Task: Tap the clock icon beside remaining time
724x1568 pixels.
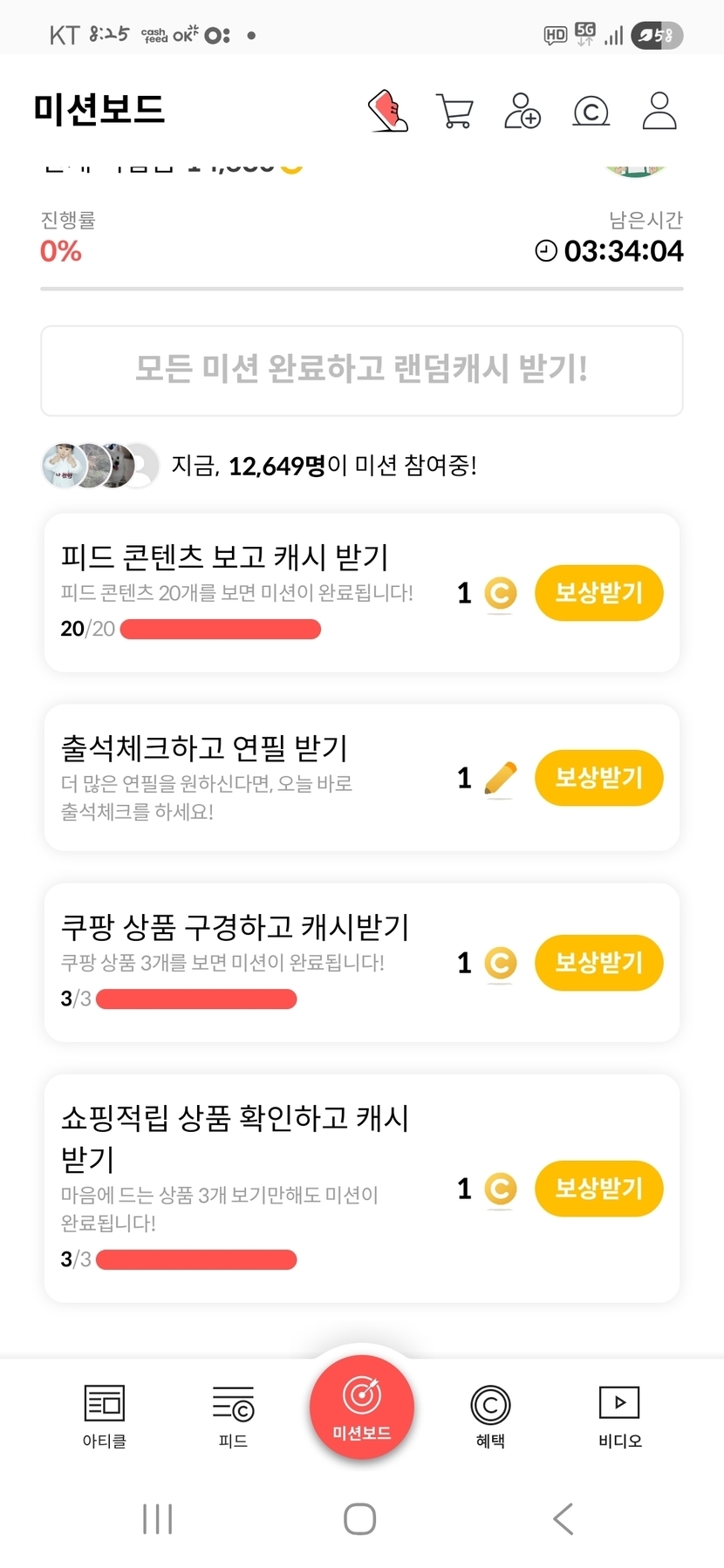Action: [546, 251]
